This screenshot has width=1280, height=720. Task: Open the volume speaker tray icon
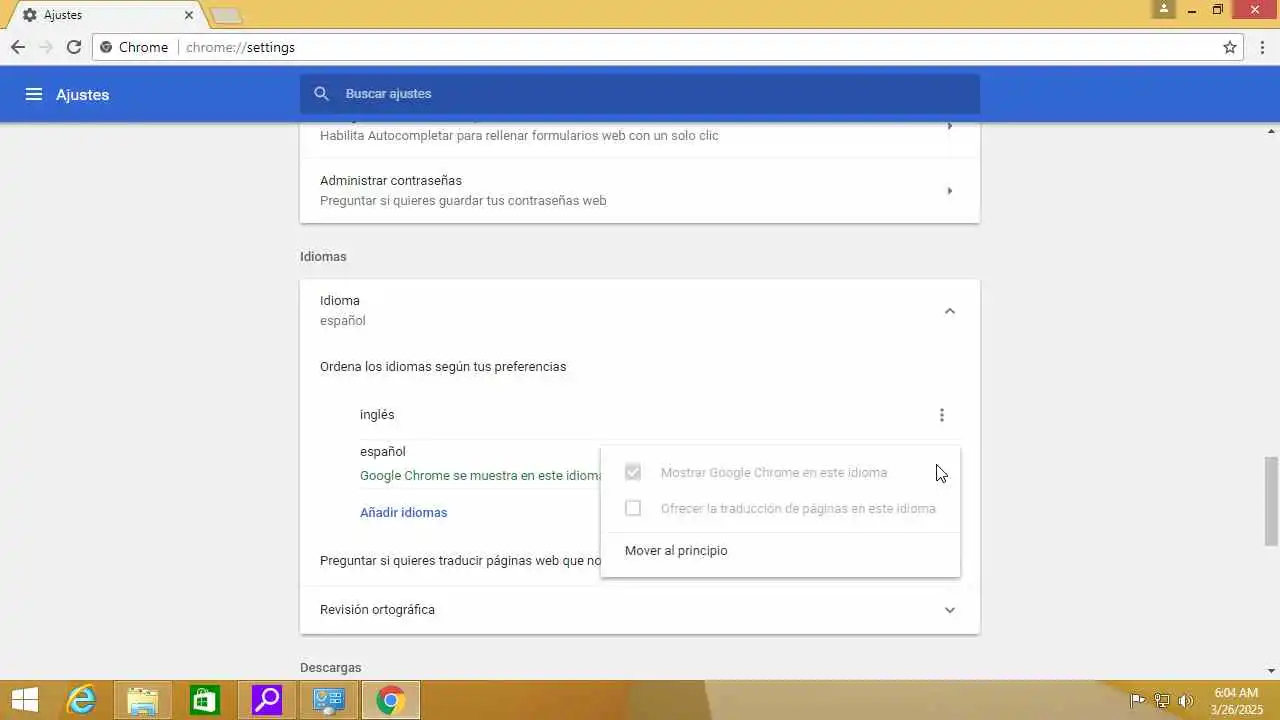(x=1186, y=701)
